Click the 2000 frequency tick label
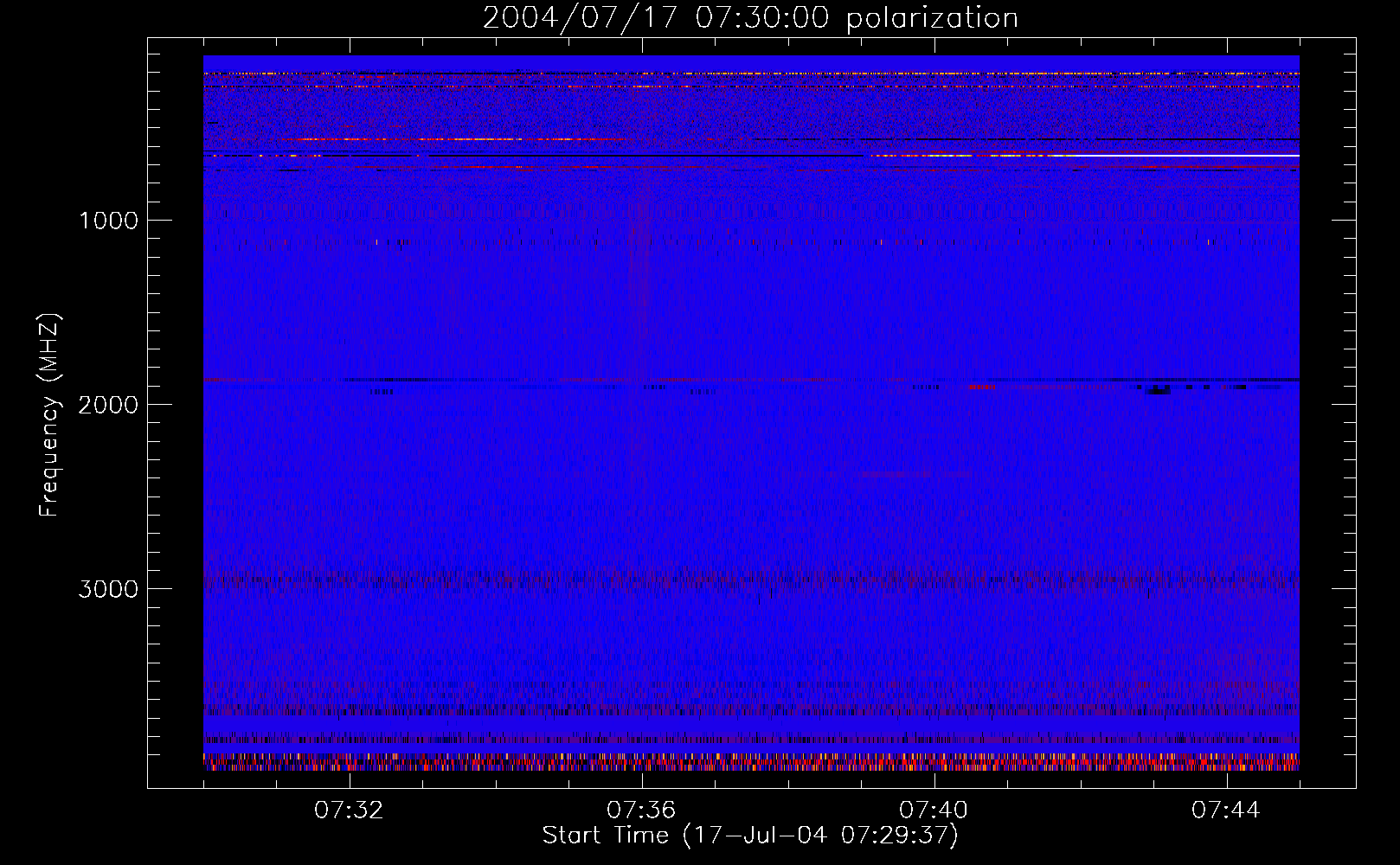Image resolution: width=1400 pixels, height=865 pixels. [x=109, y=405]
